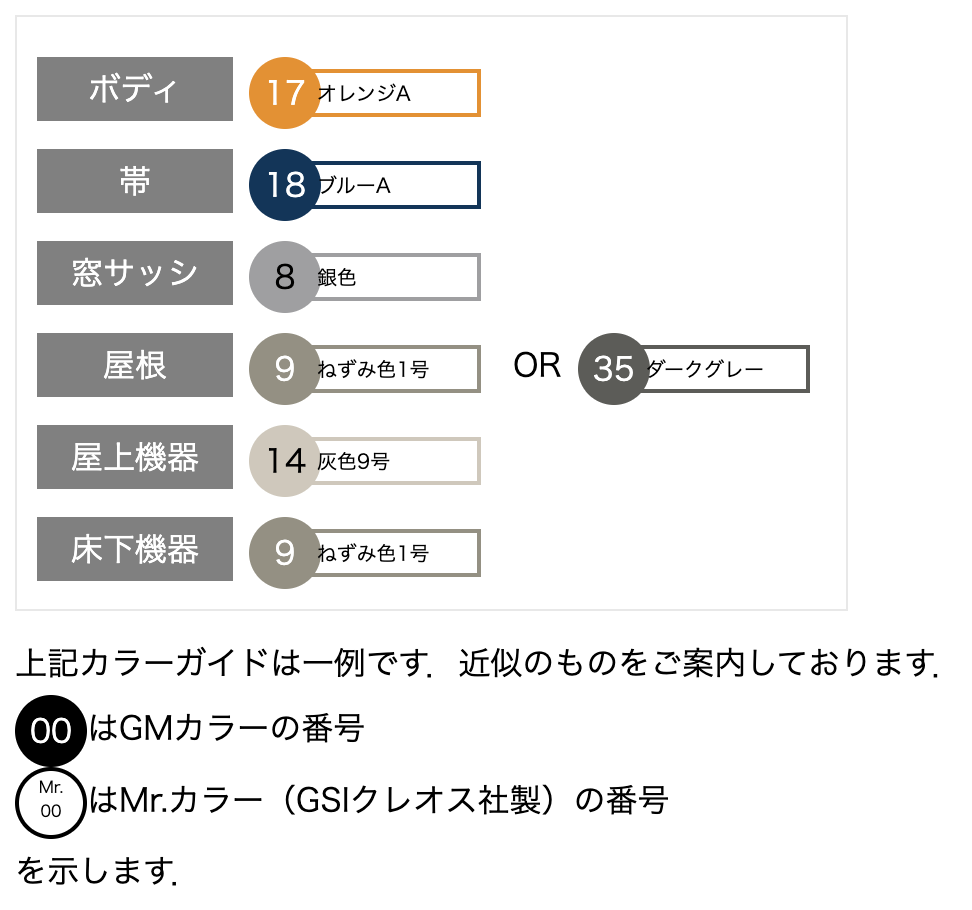Select the silver number 8 color circle
Screen dimensions: 972x910
pyautogui.click(x=285, y=277)
